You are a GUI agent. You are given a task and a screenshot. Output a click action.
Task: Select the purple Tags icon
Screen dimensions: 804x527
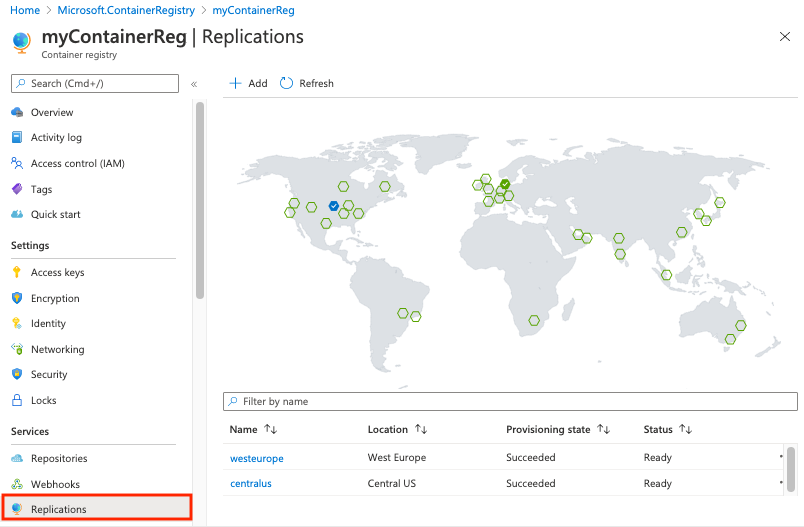[x=17, y=189]
